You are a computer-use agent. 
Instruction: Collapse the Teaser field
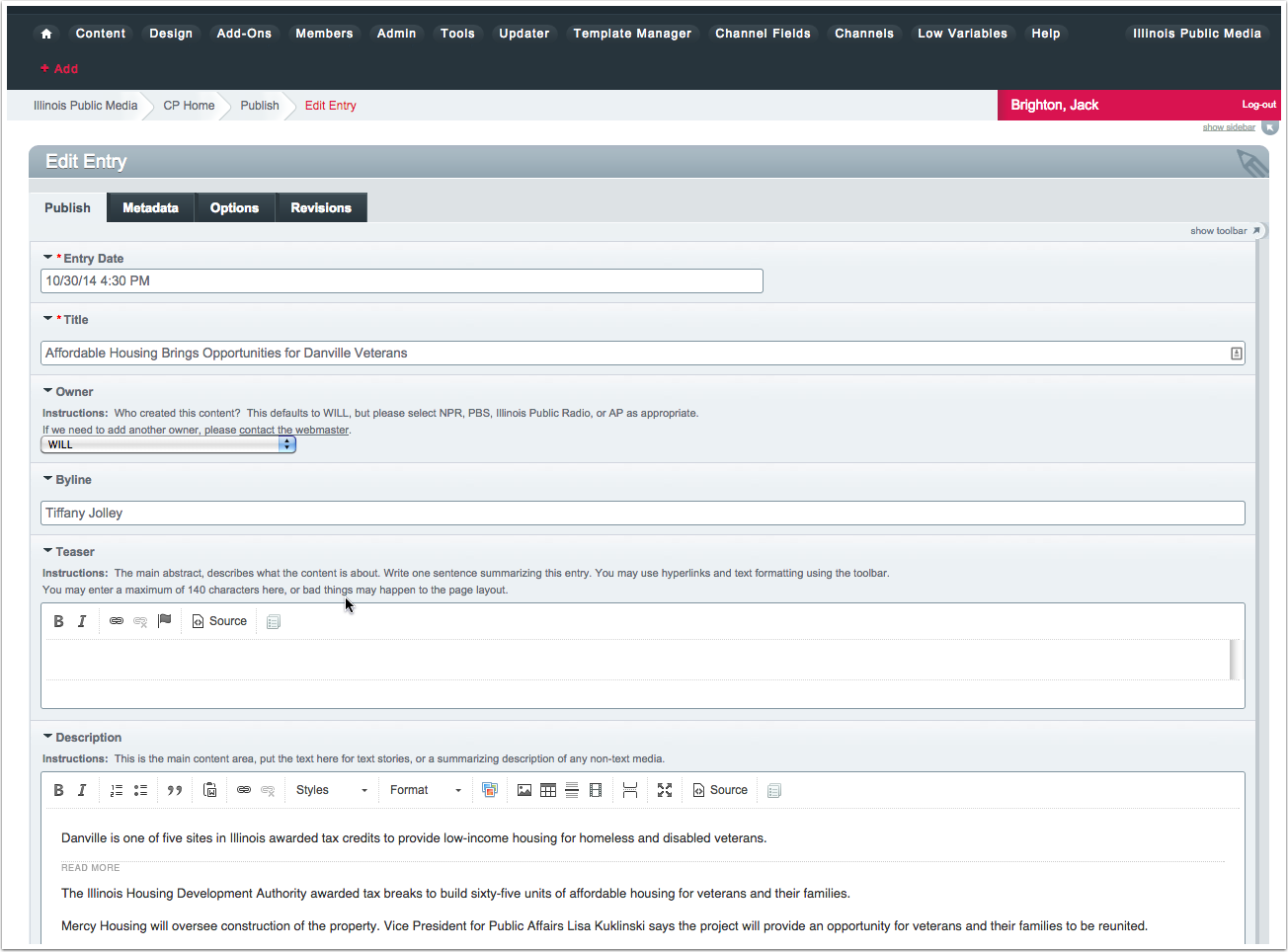pyautogui.click(x=47, y=550)
